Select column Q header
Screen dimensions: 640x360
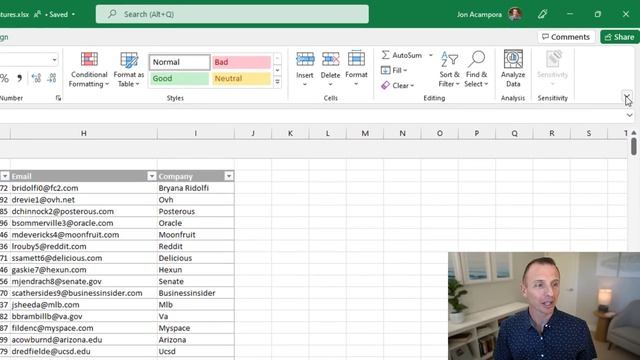(x=514, y=133)
